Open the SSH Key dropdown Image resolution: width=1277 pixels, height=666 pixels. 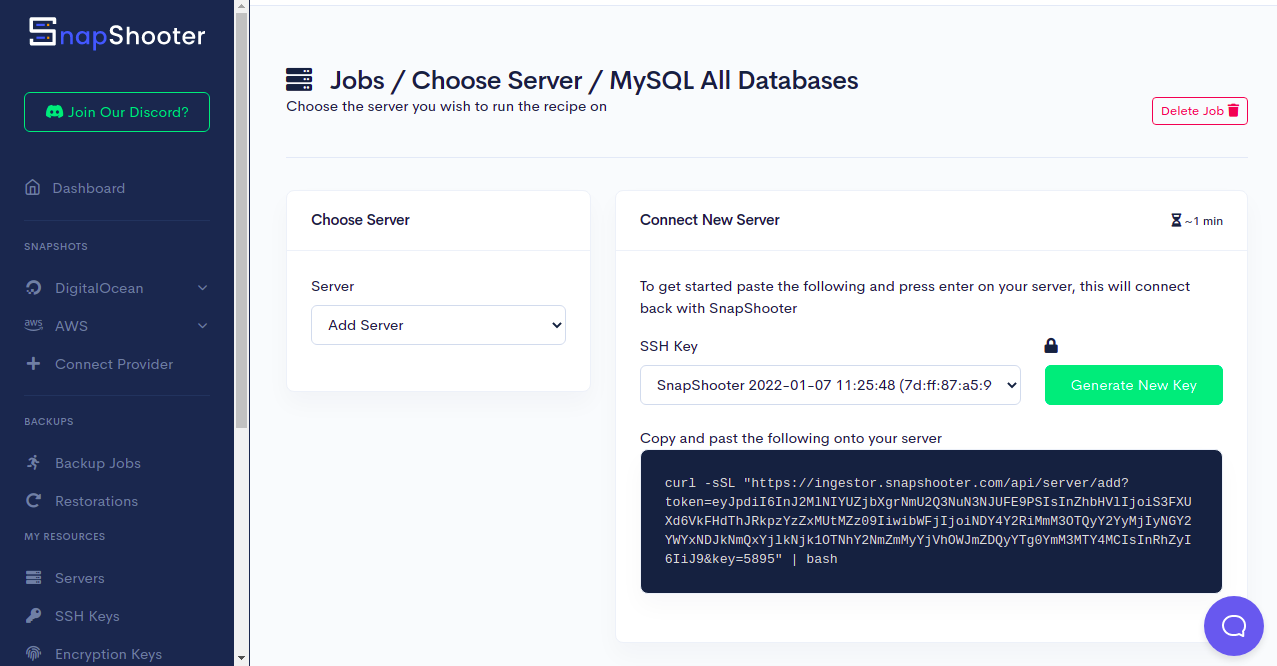coord(830,385)
